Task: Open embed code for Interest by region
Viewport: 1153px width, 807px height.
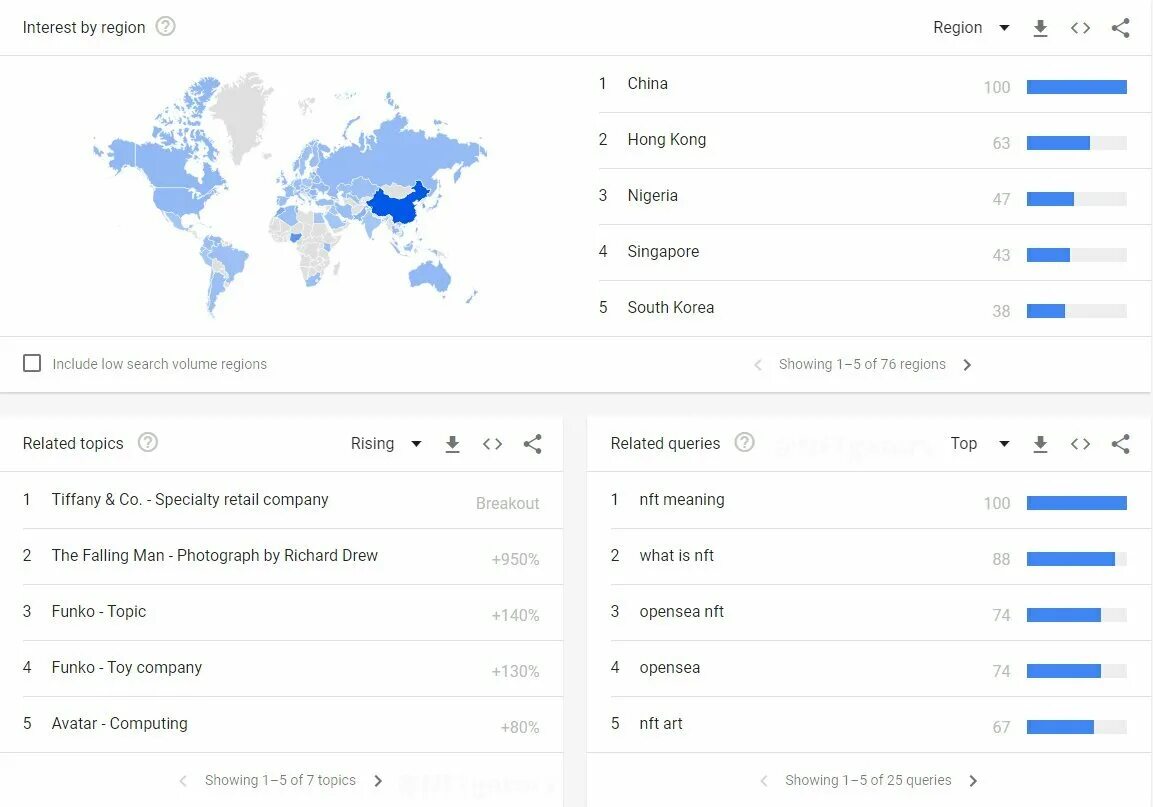Action: [x=1080, y=28]
